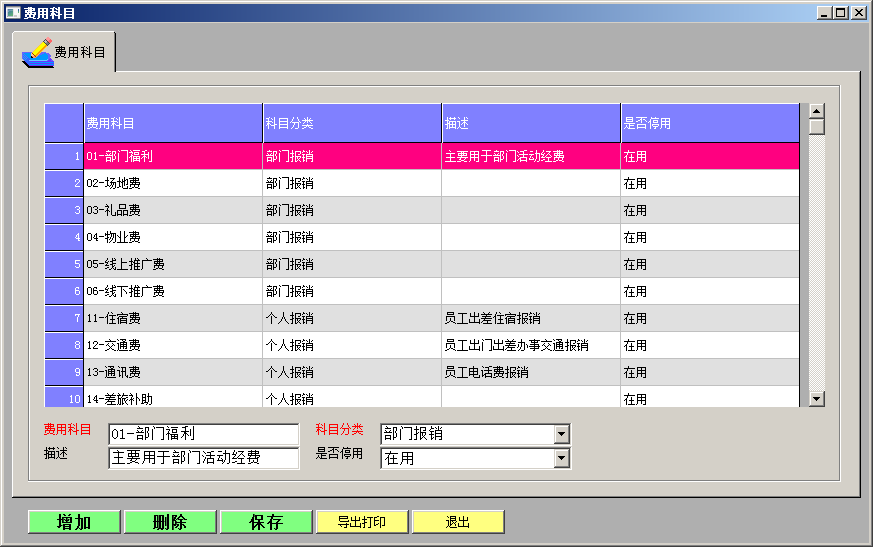
Task: Click the 增加 button
Action: 74,522
